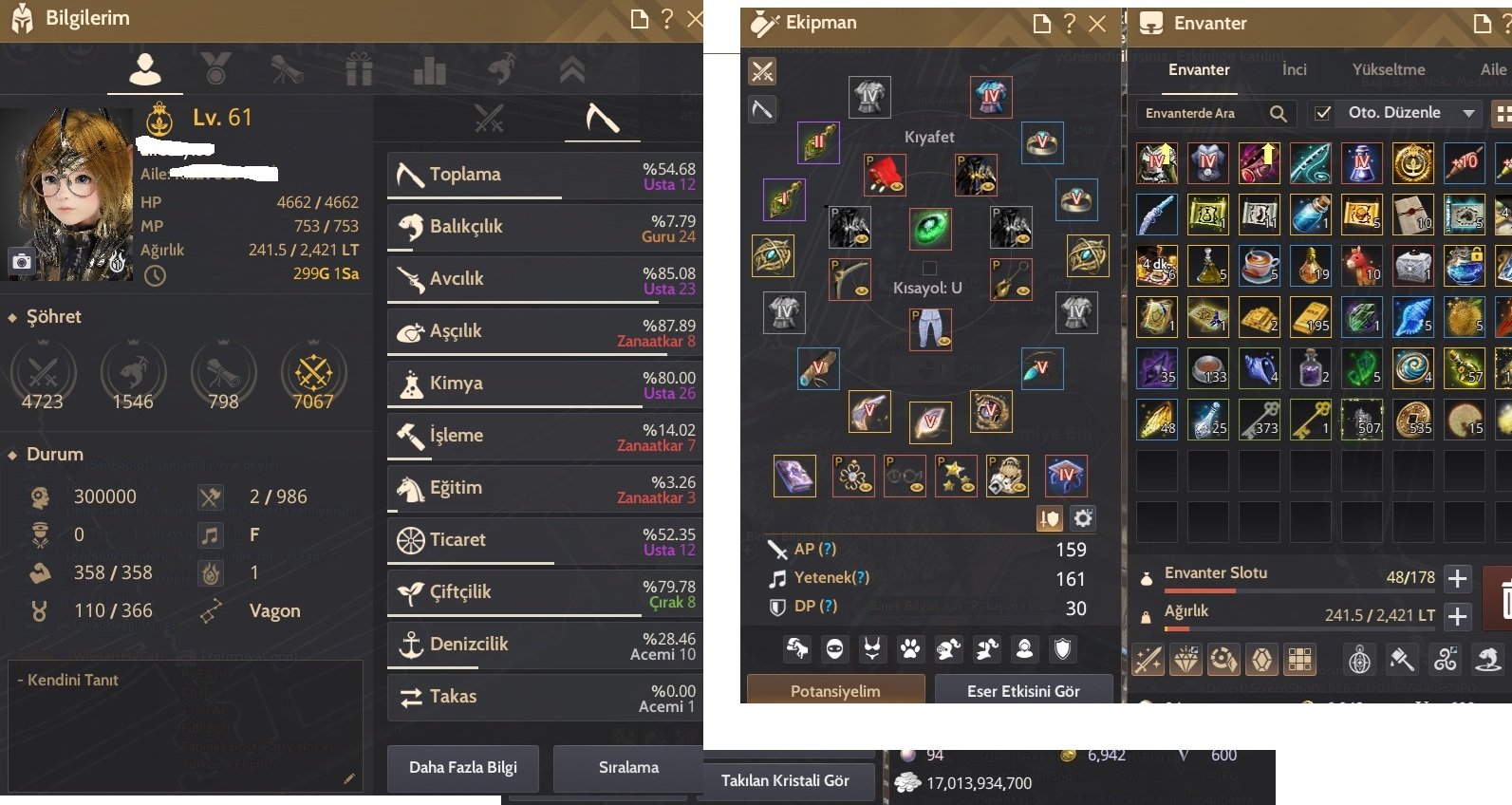
Task: Expand Envanter Slotu with the plus button
Action: 1457,578
